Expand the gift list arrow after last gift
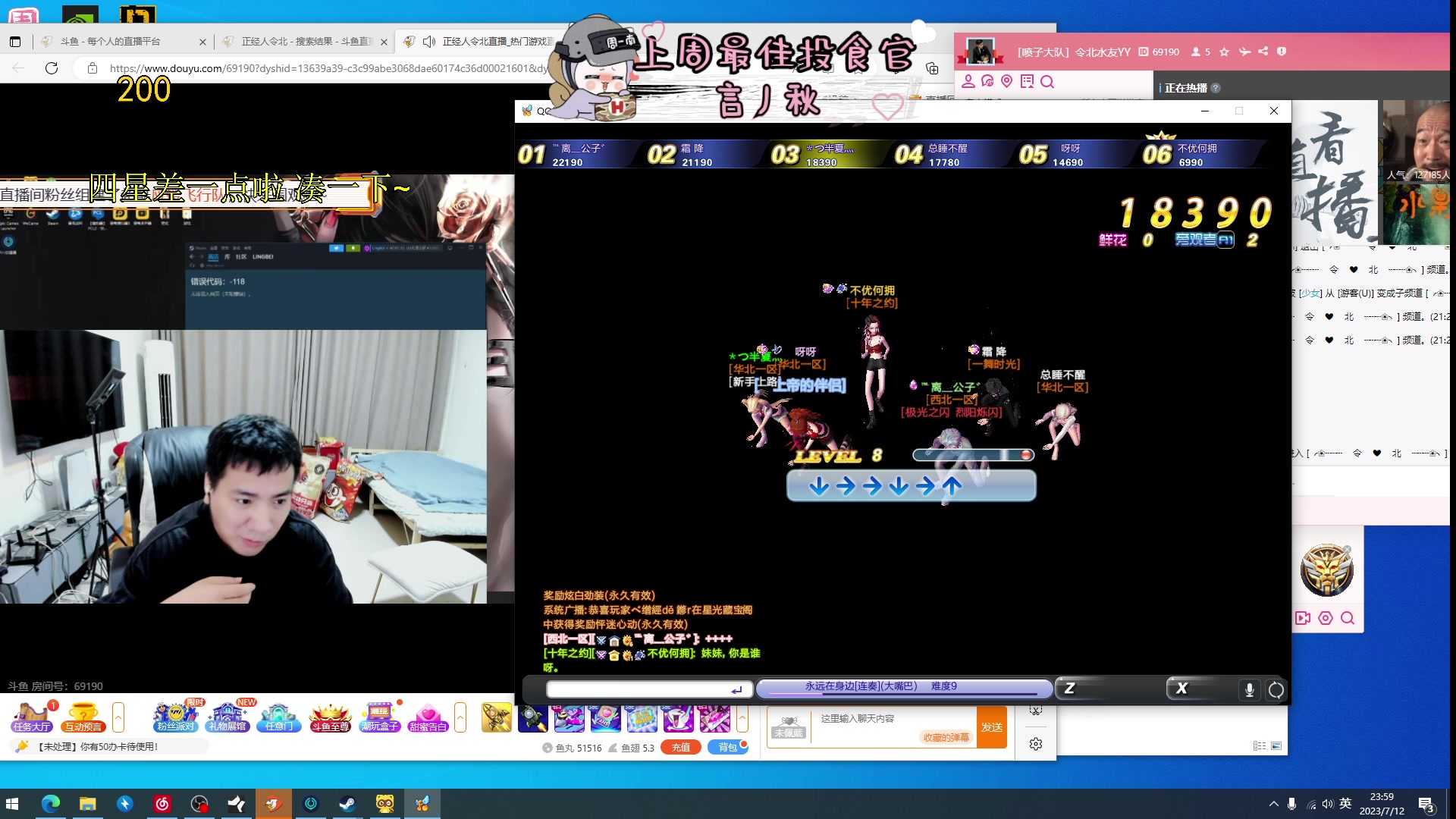The height and width of the screenshot is (819, 1456). coord(742,717)
